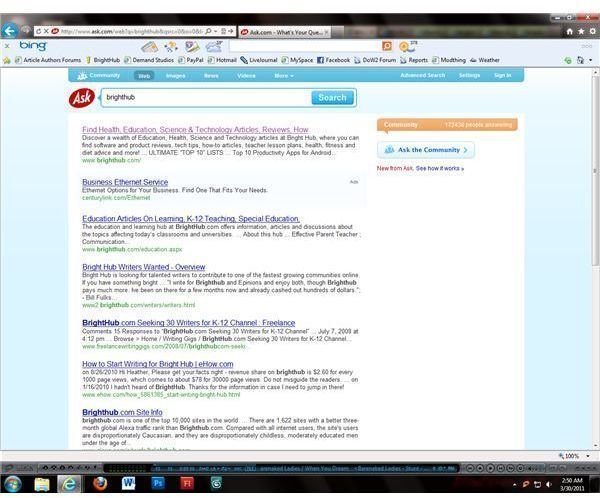Screen dimensions: 600x498
Task: Select the Videos search tab on Ask
Action: click(x=246, y=76)
